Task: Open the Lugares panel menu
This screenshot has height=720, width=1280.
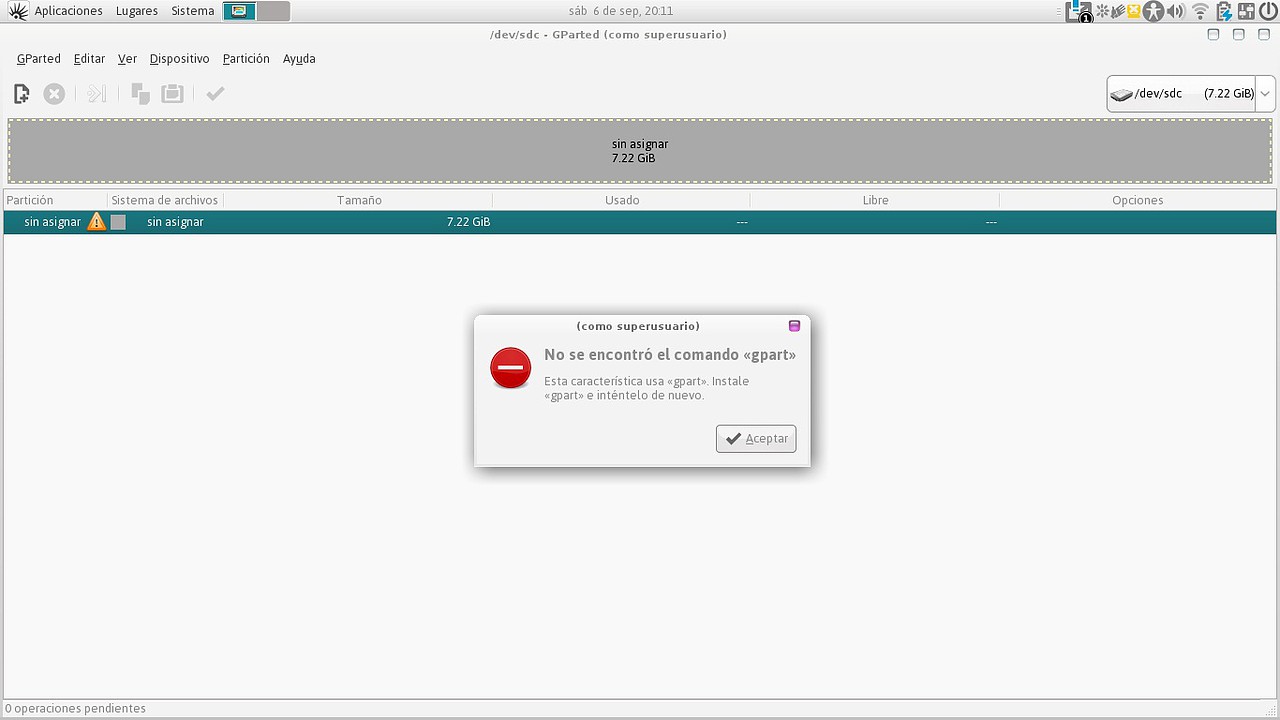Action: tap(136, 11)
